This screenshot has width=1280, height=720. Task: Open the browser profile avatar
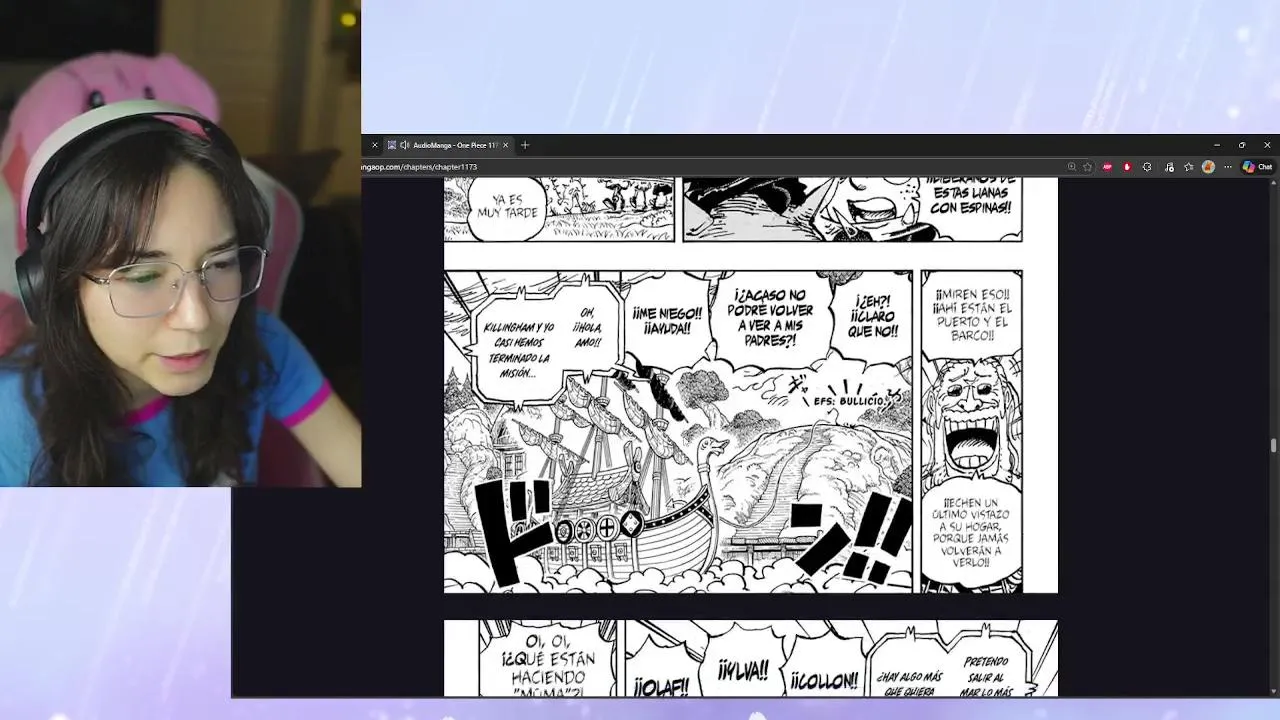pyautogui.click(x=1208, y=167)
